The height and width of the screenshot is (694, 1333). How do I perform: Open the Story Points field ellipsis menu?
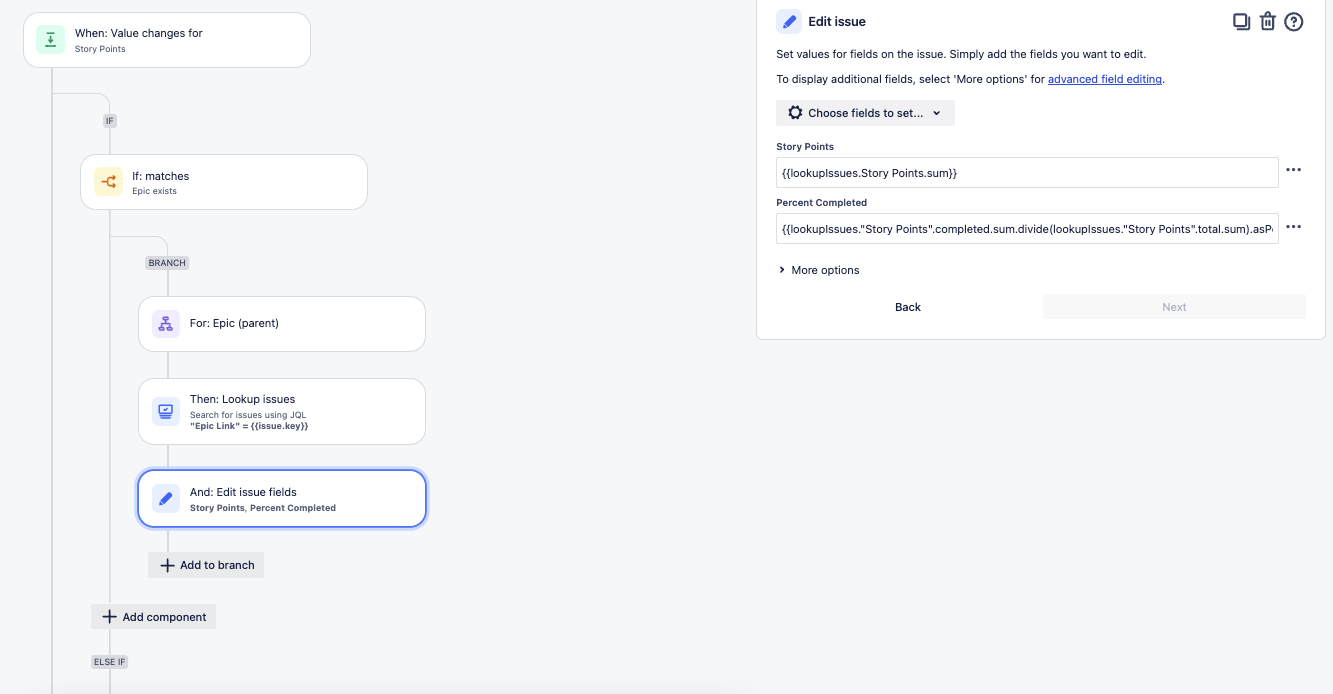[x=1293, y=170]
